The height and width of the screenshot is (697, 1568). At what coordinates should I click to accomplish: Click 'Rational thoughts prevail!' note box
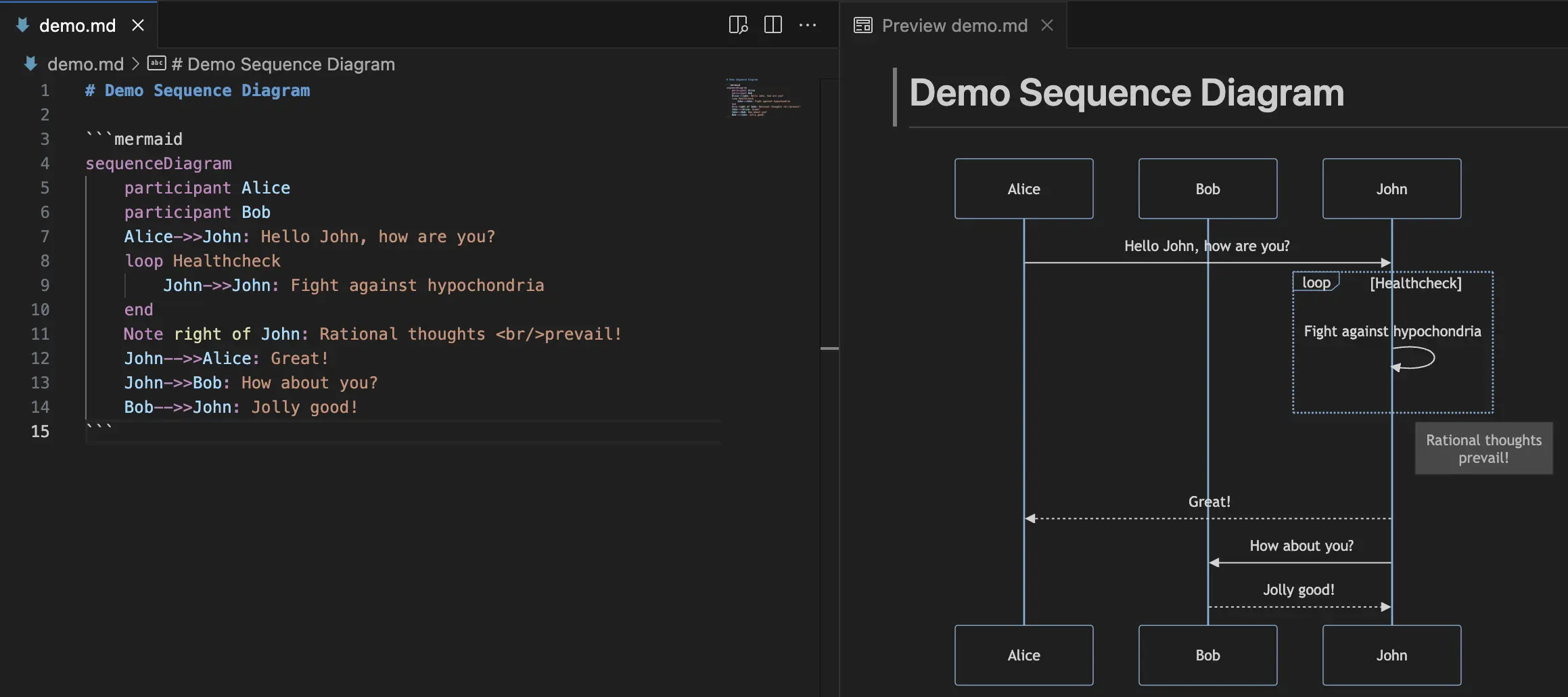coord(1483,449)
